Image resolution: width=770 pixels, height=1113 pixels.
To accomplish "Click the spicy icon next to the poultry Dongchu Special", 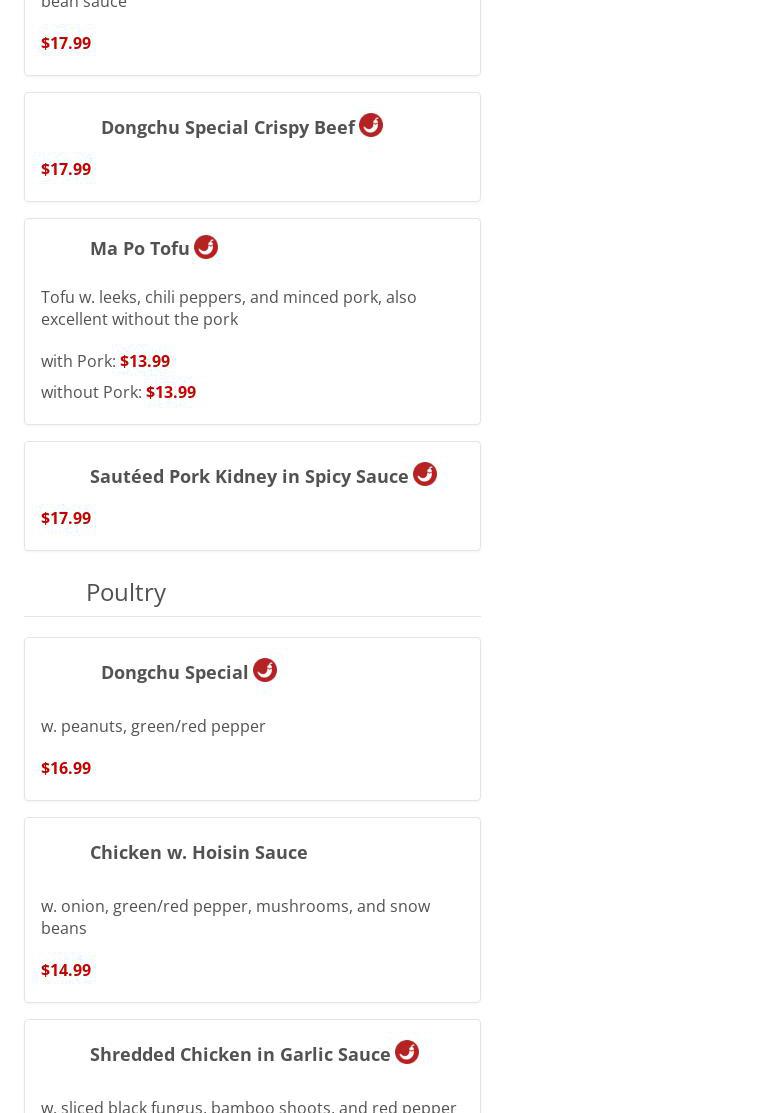I will coord(265,670).
